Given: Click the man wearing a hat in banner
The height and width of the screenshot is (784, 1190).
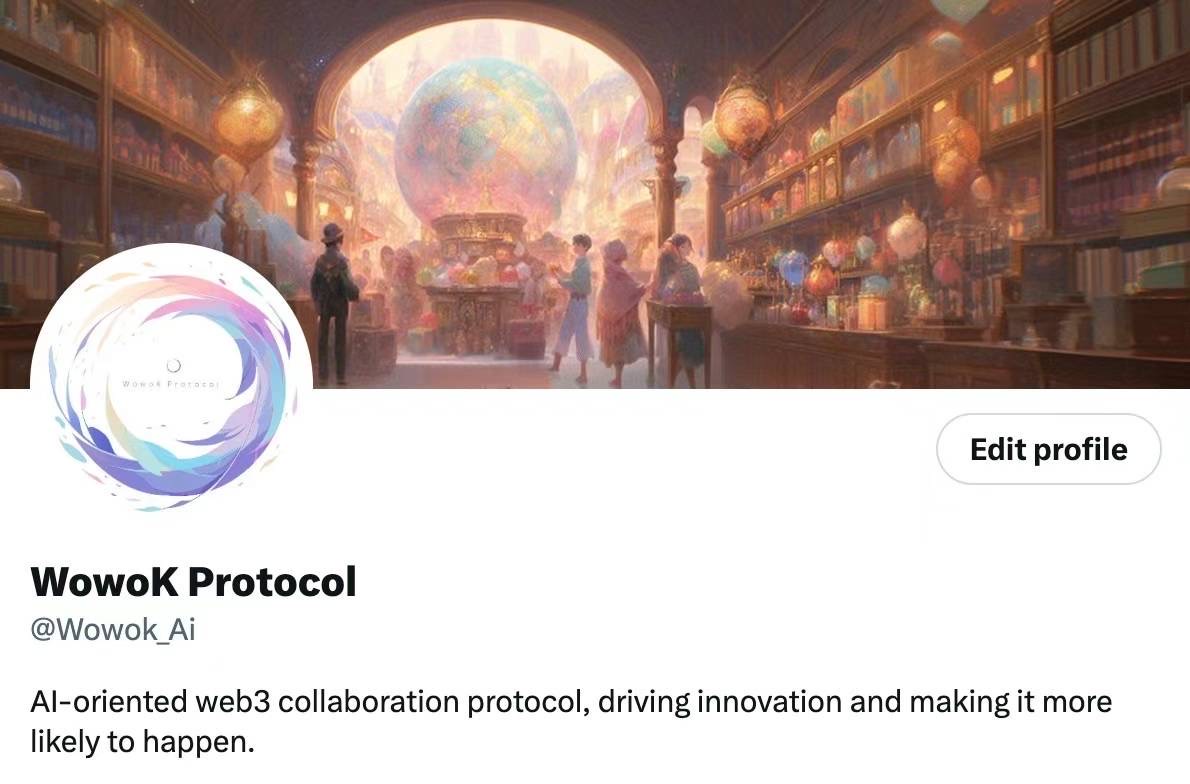Looking at the screenshot, I should coord(332,304).
